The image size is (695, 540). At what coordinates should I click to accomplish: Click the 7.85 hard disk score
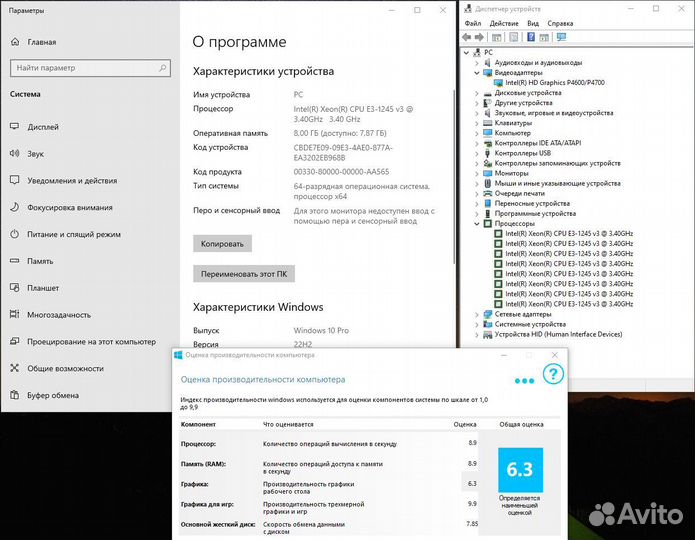[x=472, y=524]
